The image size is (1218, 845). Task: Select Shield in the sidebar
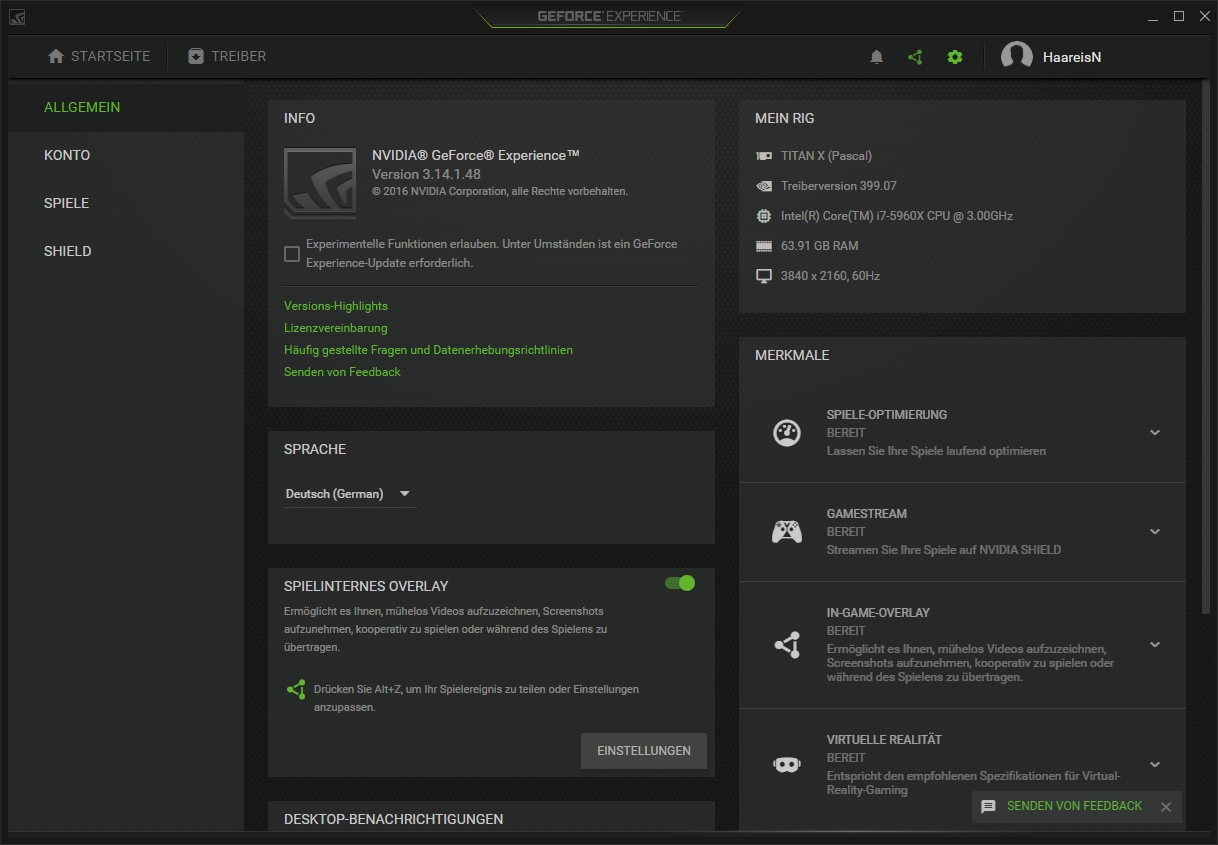coord(126,251)
